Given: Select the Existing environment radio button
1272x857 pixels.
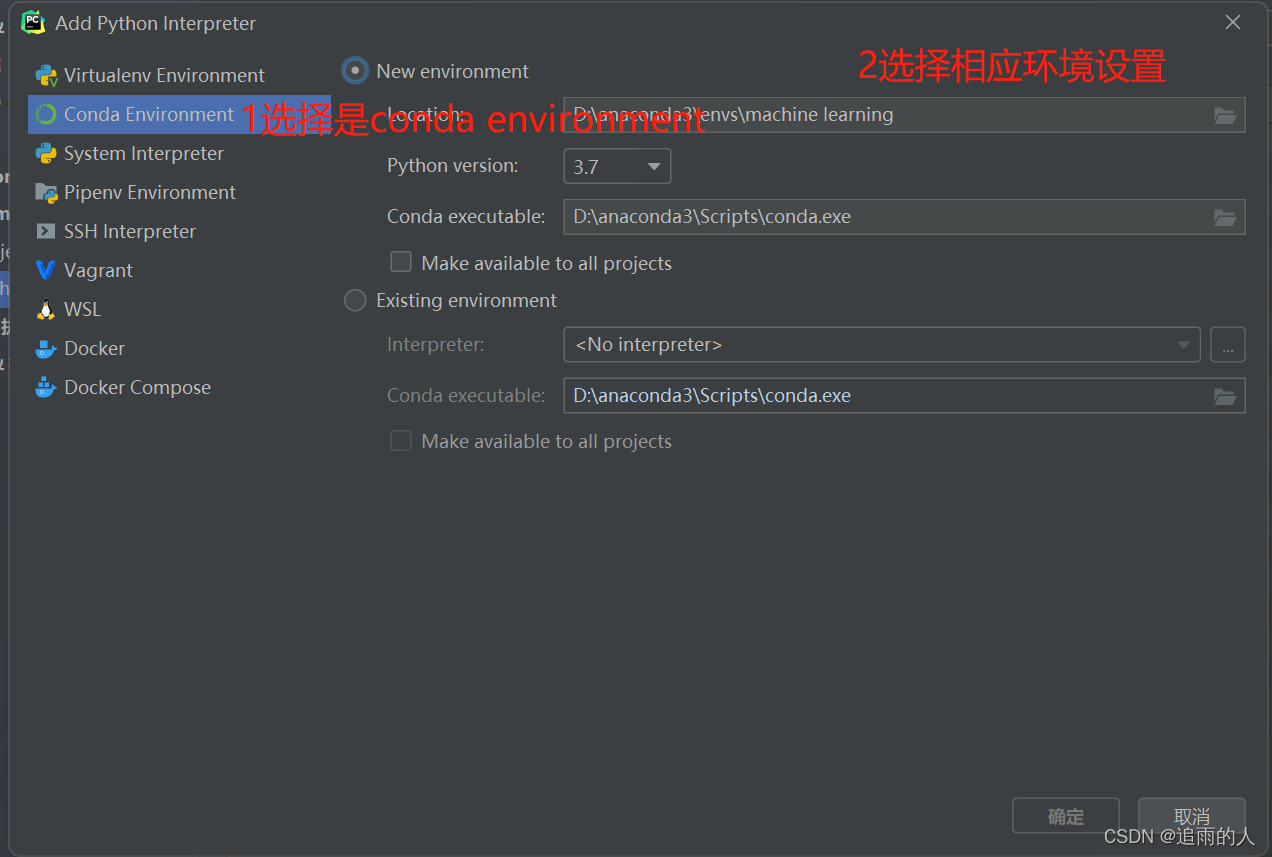Looking at the screenshot, I should pyautogui.click(x=355, y=300).
